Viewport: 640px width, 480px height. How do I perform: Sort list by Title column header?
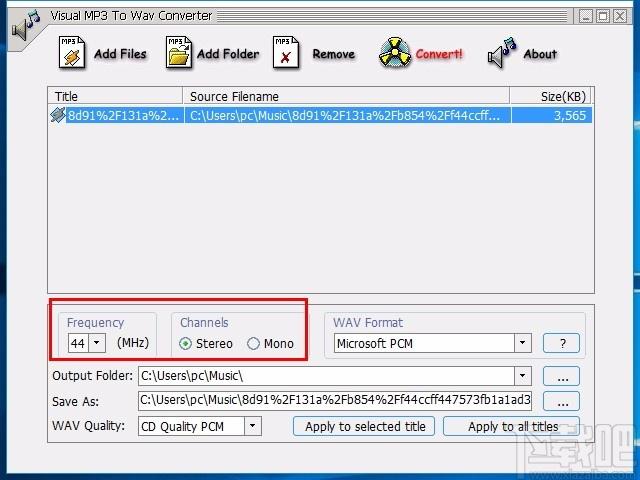pyautogui.click(x=115, y=96)
